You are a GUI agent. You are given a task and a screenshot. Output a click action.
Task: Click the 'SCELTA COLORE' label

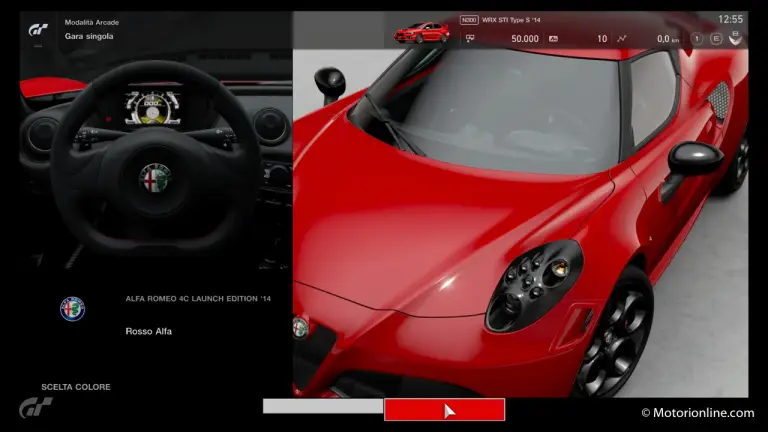(76, 387)
